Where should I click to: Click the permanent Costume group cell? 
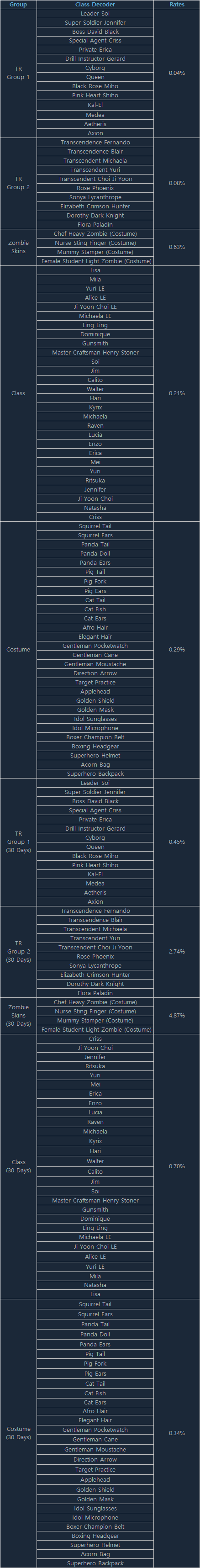(x=18, y=650)
